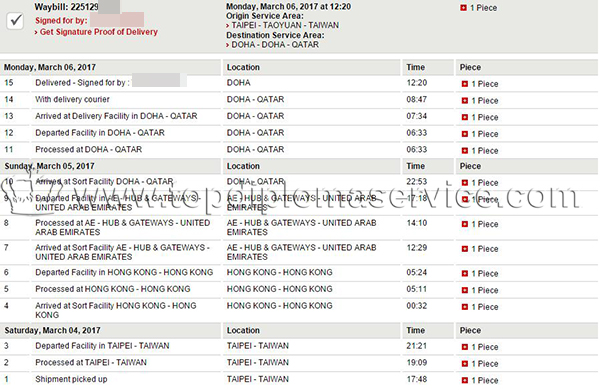Image resolution: width=600 pixels, height=390 pixels.
Task: Toggle the waybill checkbox
Action: click(x=15, y=21)
